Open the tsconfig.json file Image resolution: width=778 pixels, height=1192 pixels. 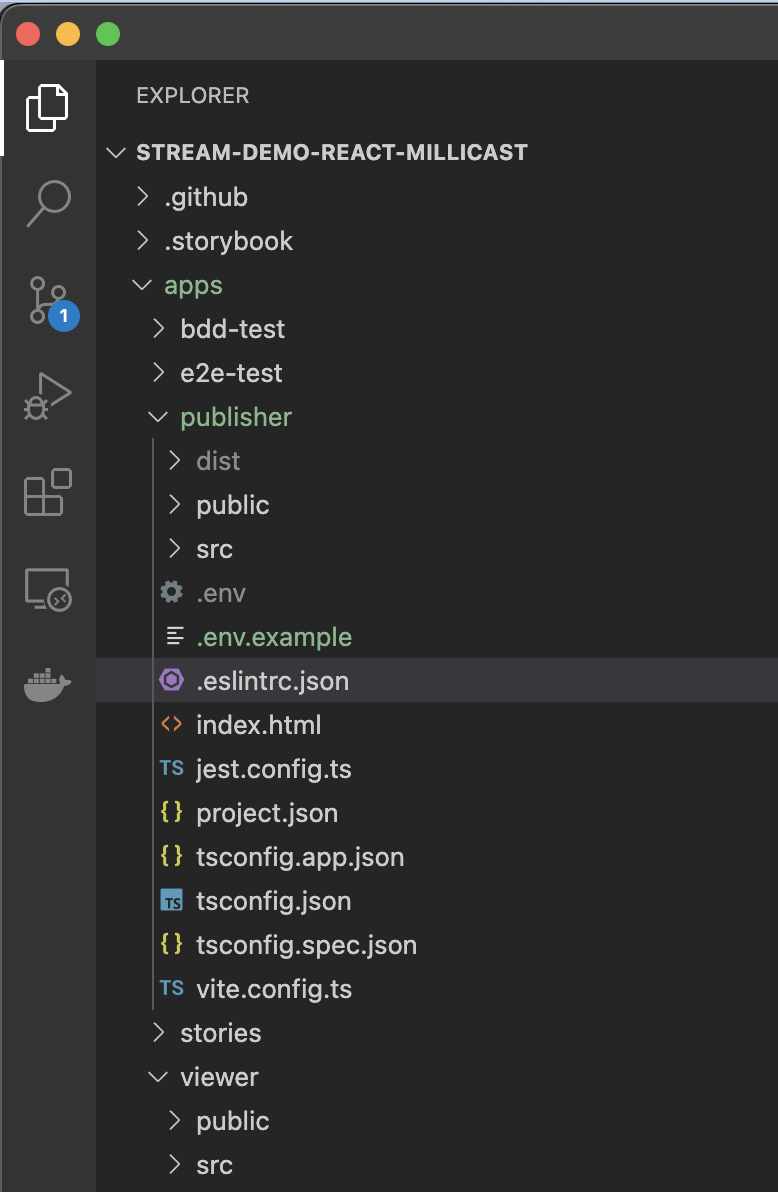point(274,902)
